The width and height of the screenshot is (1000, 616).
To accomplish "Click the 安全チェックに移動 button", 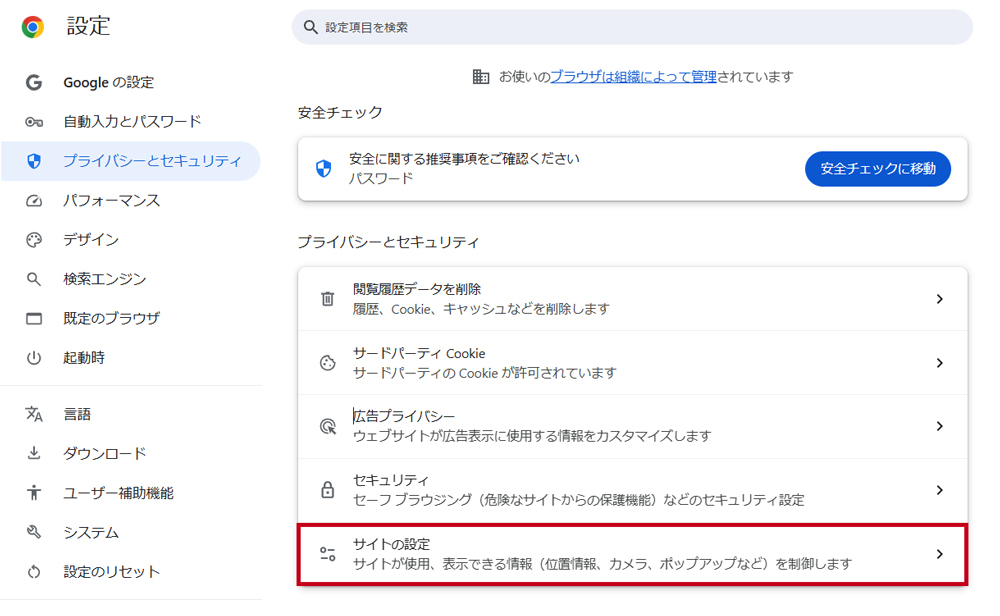I will (x=878, y=169).
